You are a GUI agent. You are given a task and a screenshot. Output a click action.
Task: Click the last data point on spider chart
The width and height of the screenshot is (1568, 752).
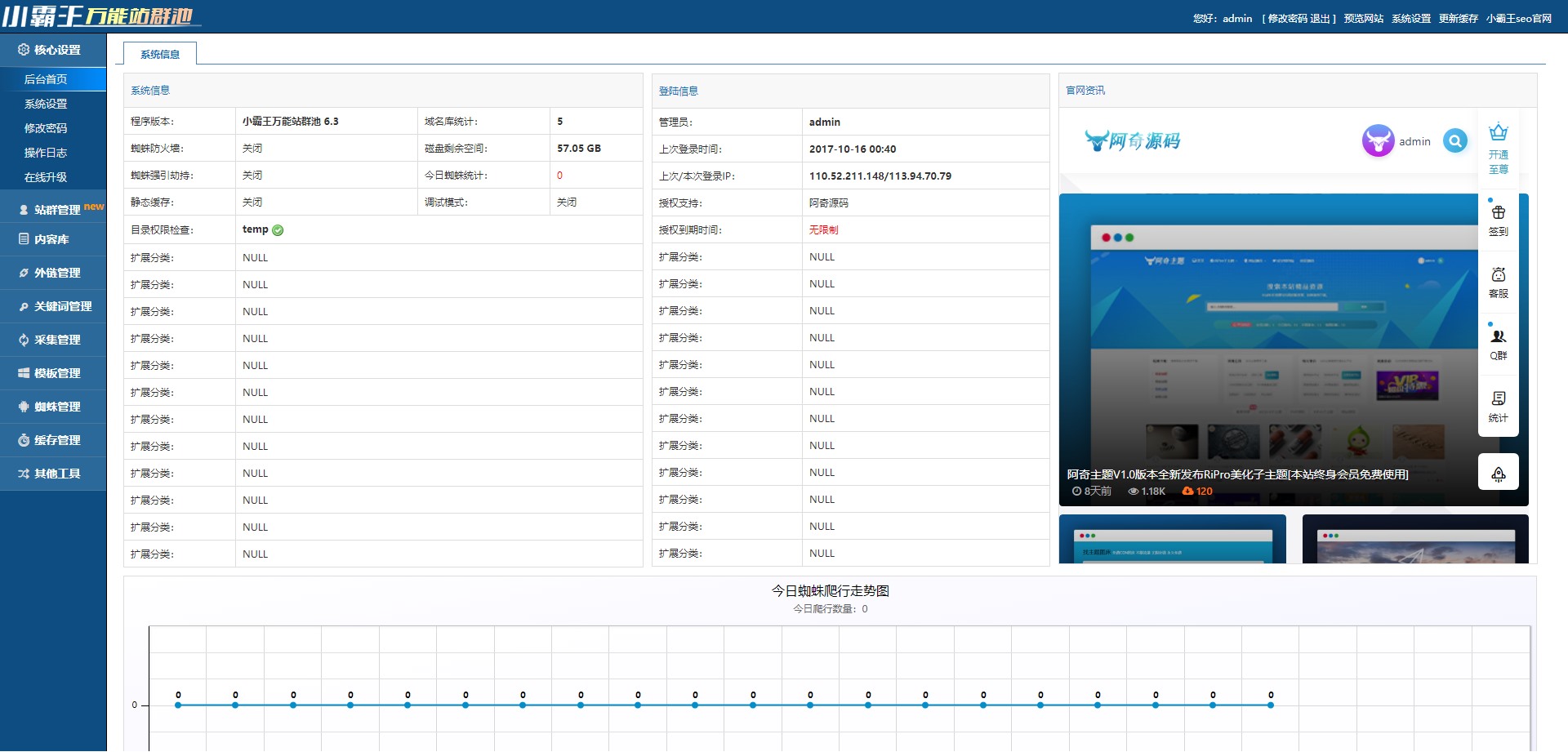click(1271, 705)
